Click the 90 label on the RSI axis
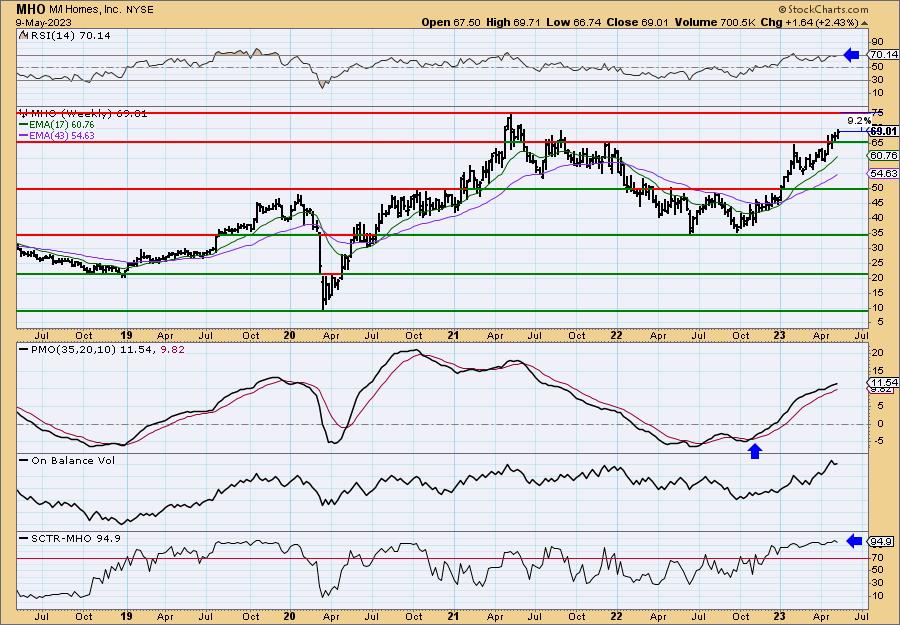Image resolution: width=900 pixels, height=625 pixels. (876, 42)
